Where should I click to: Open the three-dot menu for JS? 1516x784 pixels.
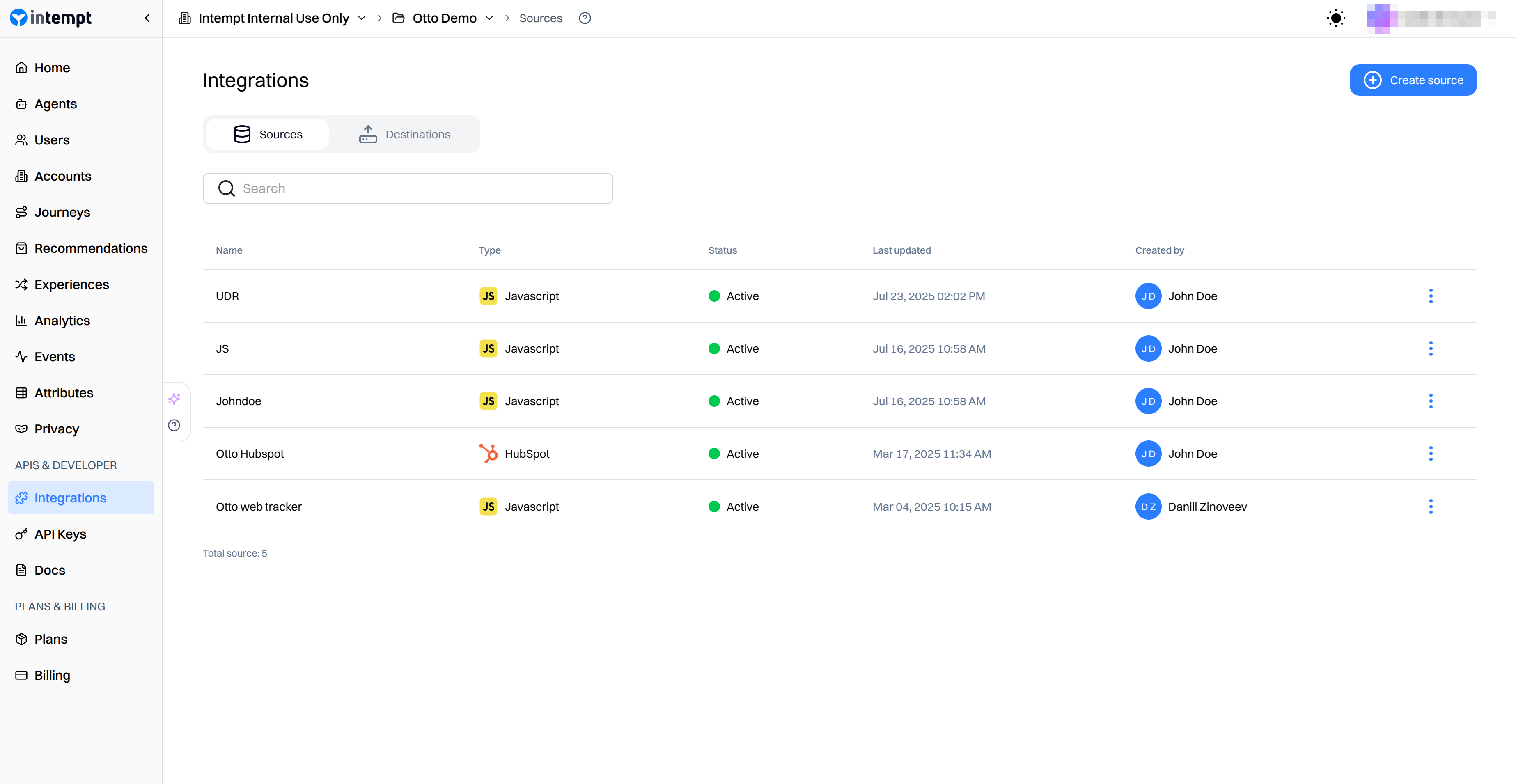pos(1430,348)
